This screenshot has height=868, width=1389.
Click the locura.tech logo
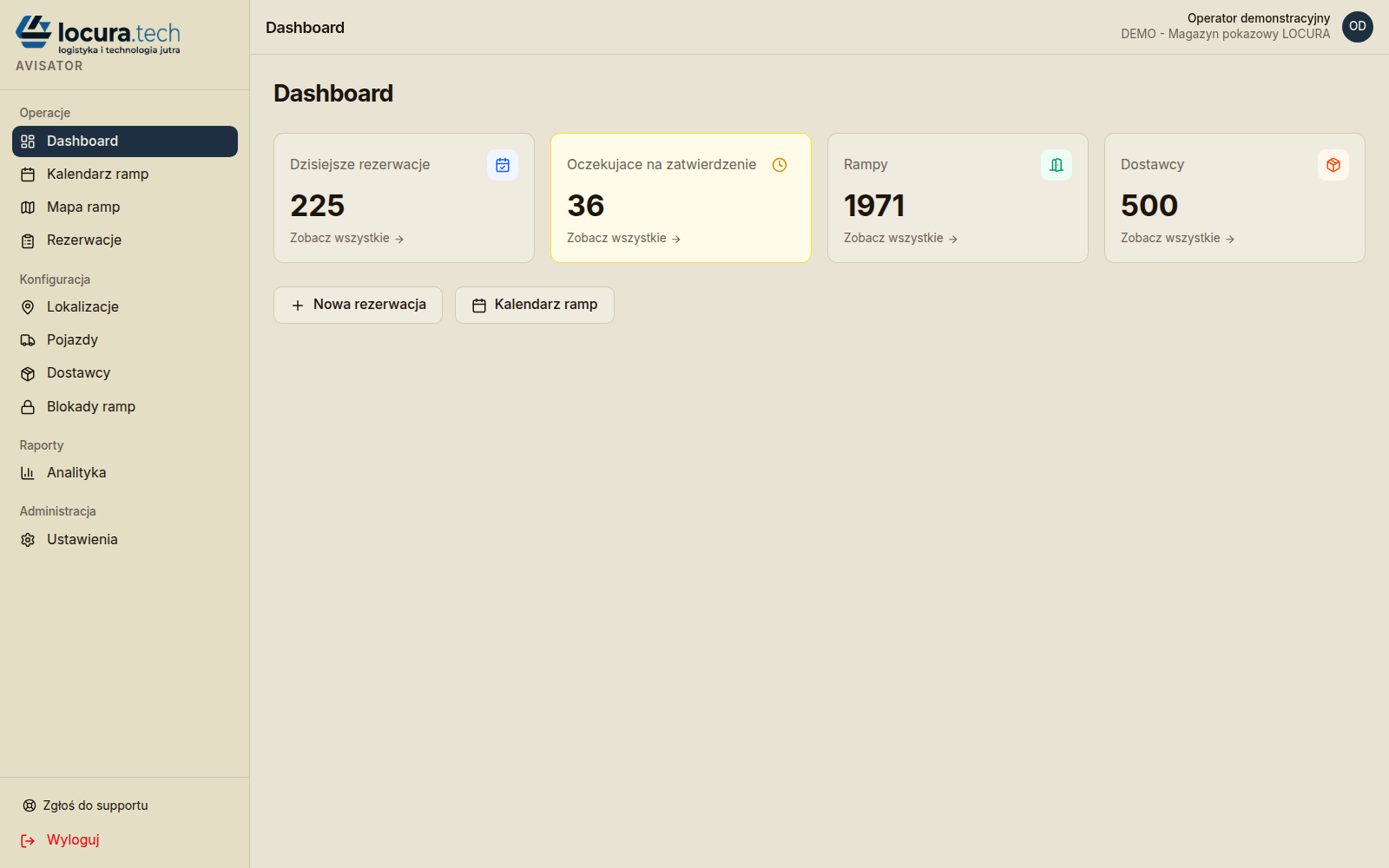click(x=98, y=35)
